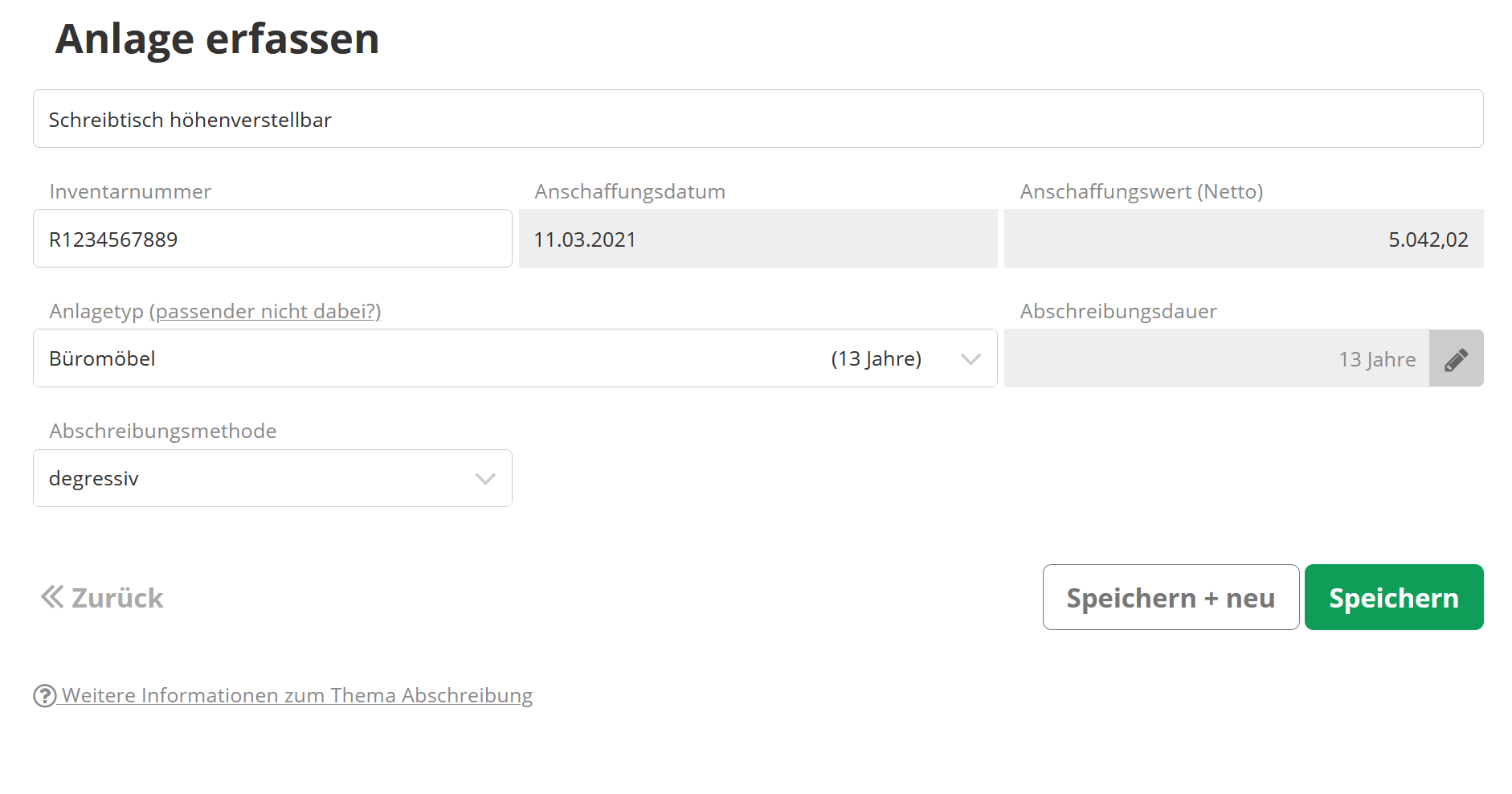The image size is (1512, 794).
Task: Click the Anschaffungswert (Netto) field
Action: (1243, 239)
